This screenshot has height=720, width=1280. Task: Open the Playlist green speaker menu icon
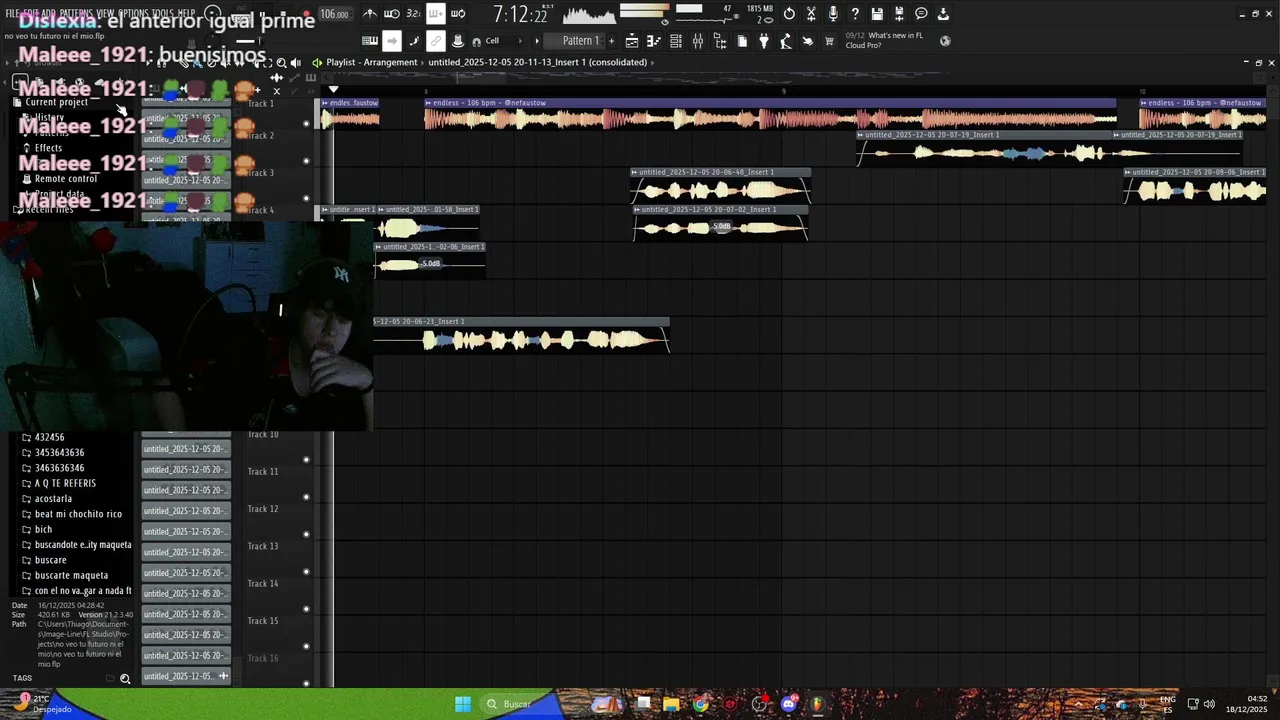pos(317,62)
